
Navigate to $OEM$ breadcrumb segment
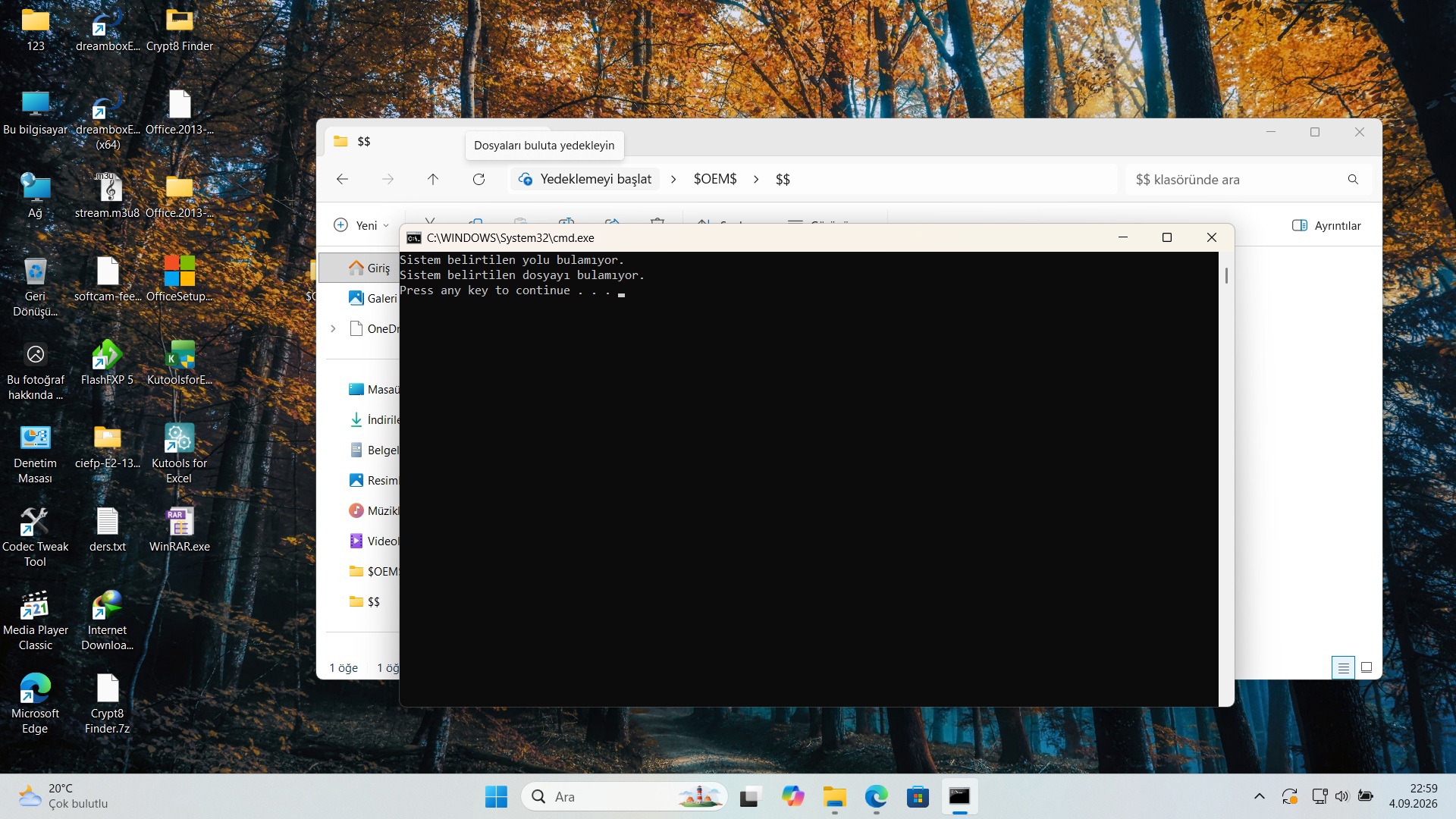715,179
